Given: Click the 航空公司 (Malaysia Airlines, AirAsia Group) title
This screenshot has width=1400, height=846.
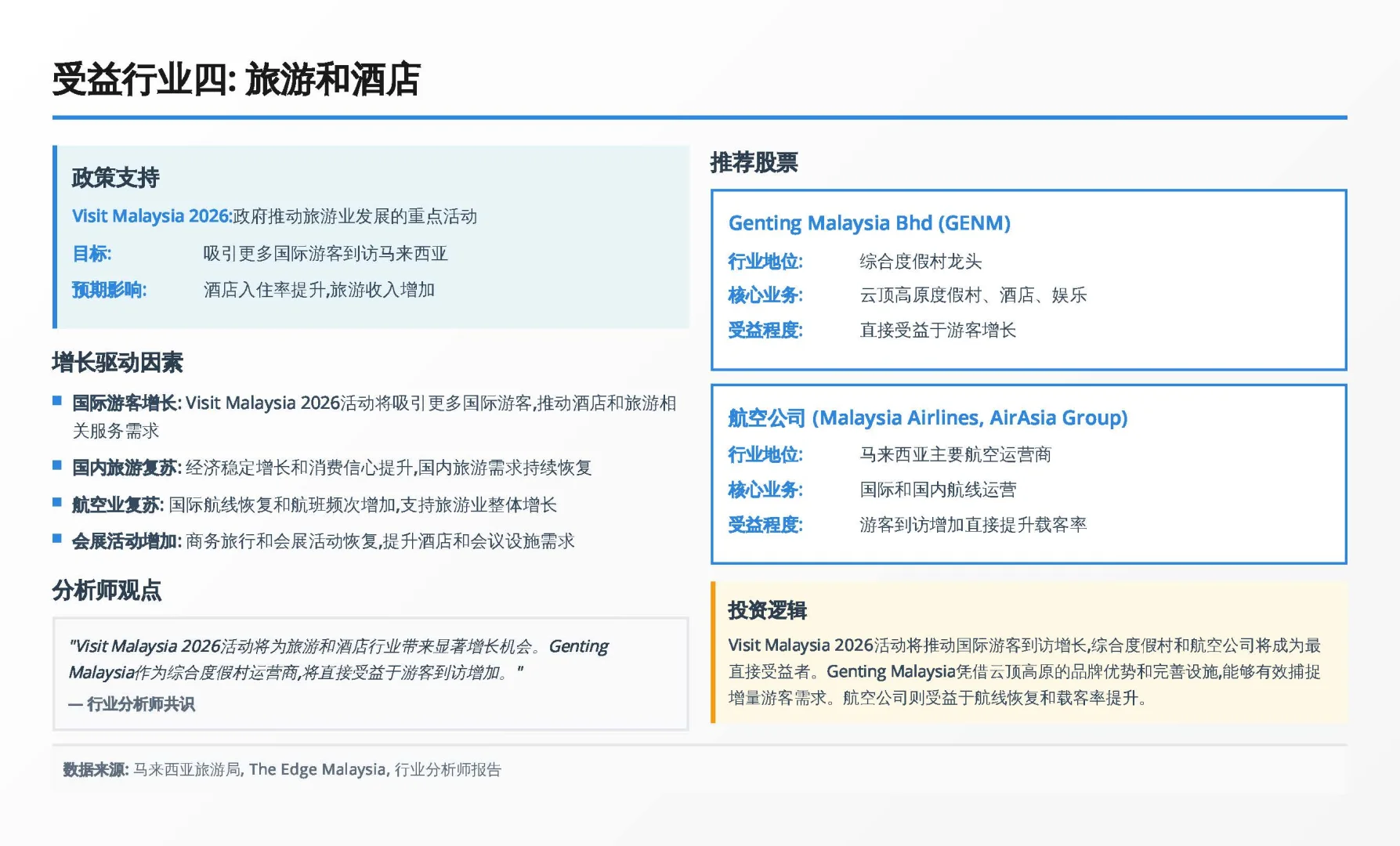Looking at the screenshot, I should [928, 418].
